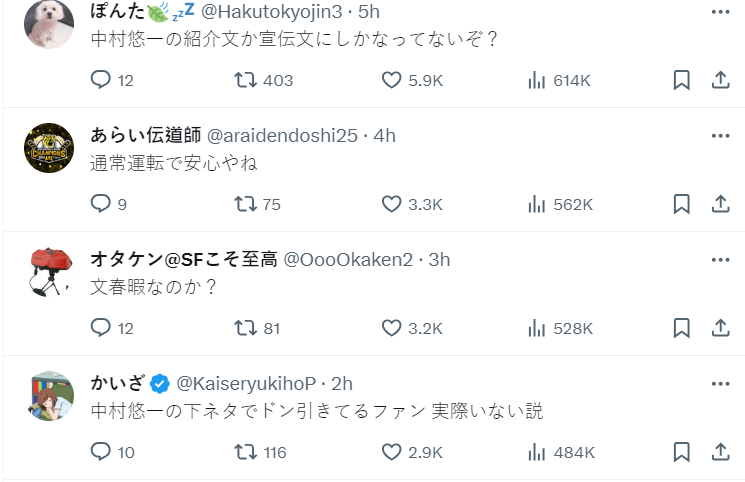View analytics for かいざ's tweet
This screenshot has width=745, height=482.
click(536, 452)
